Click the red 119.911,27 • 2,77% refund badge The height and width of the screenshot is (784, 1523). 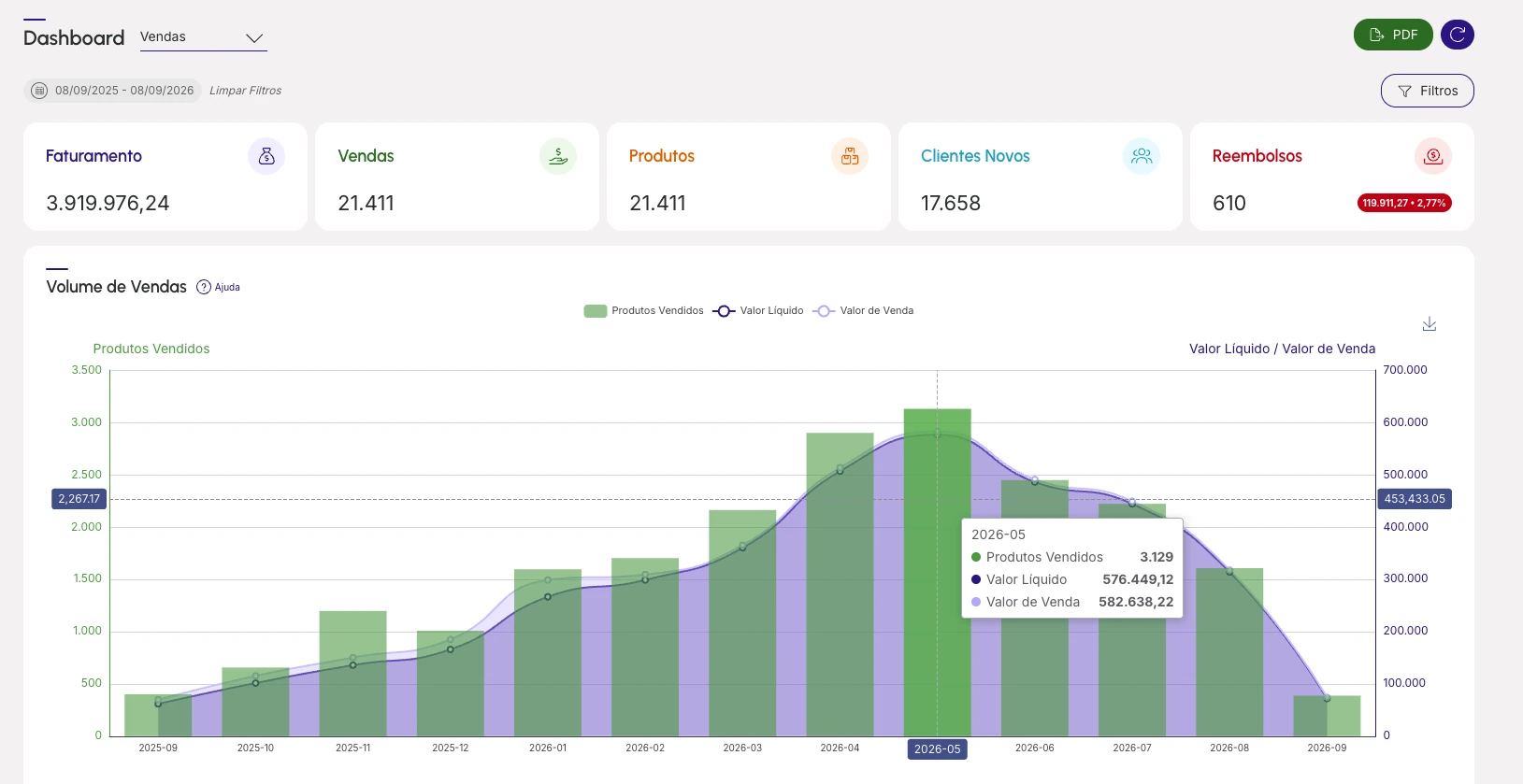(1404, 203)
